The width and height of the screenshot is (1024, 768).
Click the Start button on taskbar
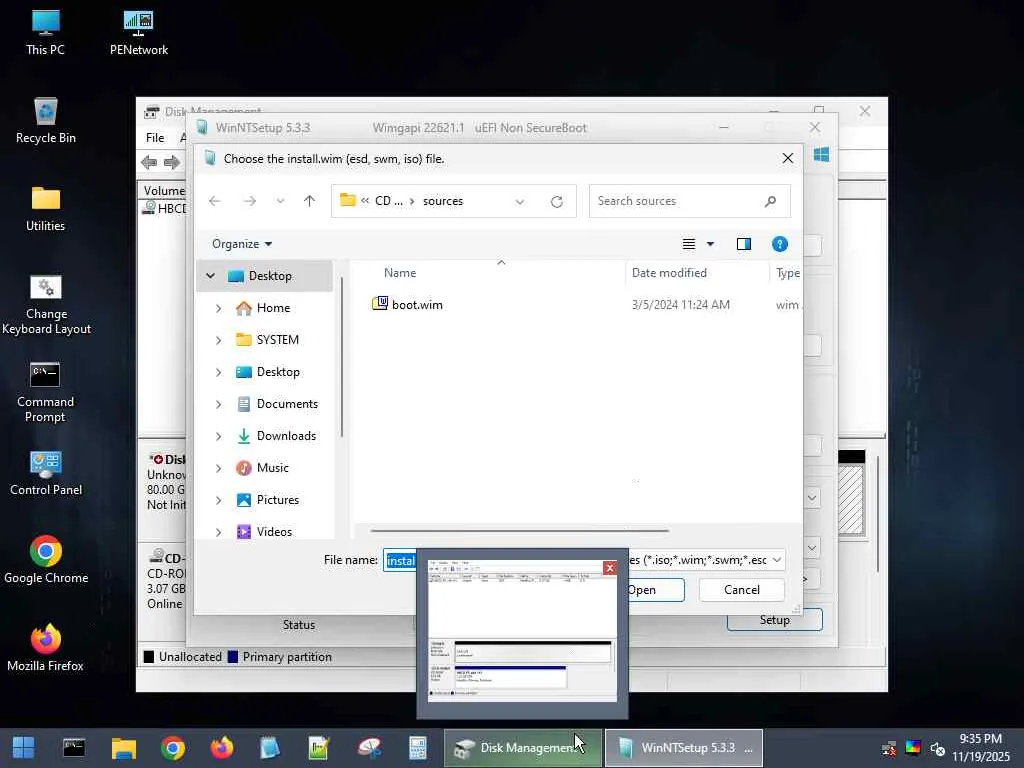coord(24,748)
